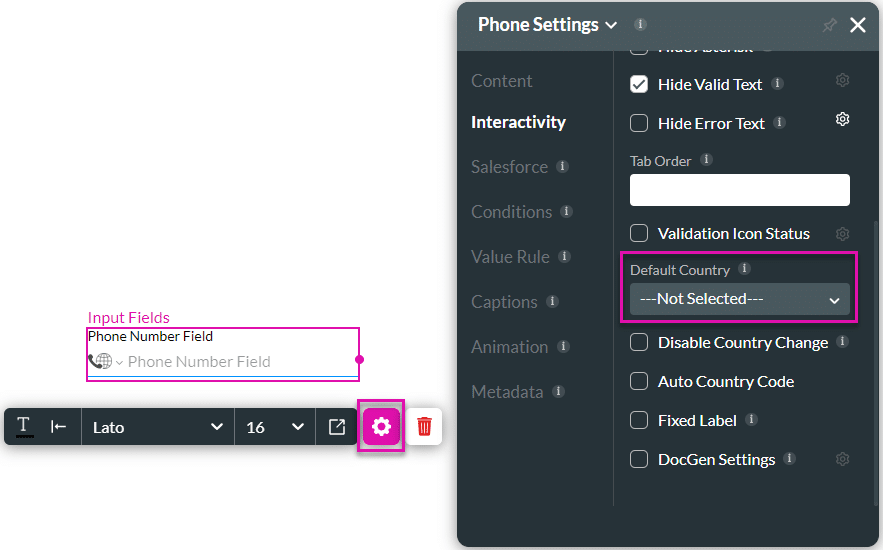The width and height of the screenshot is (883, 550).
Task: Uncheck the Hide Valid Text checkbox
Action: 639,84
